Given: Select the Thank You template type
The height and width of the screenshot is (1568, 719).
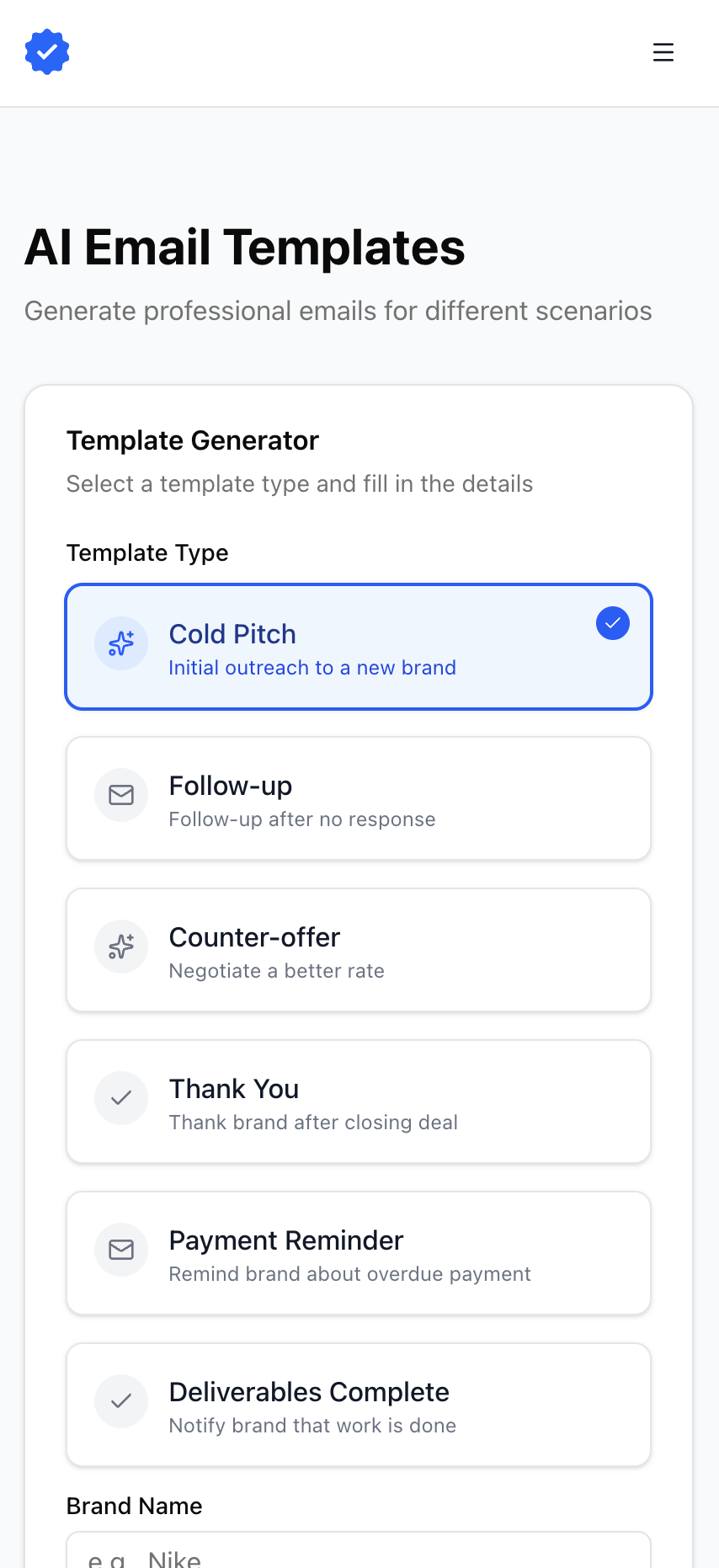Looking at the screenshot, I should click(359, 1101).
